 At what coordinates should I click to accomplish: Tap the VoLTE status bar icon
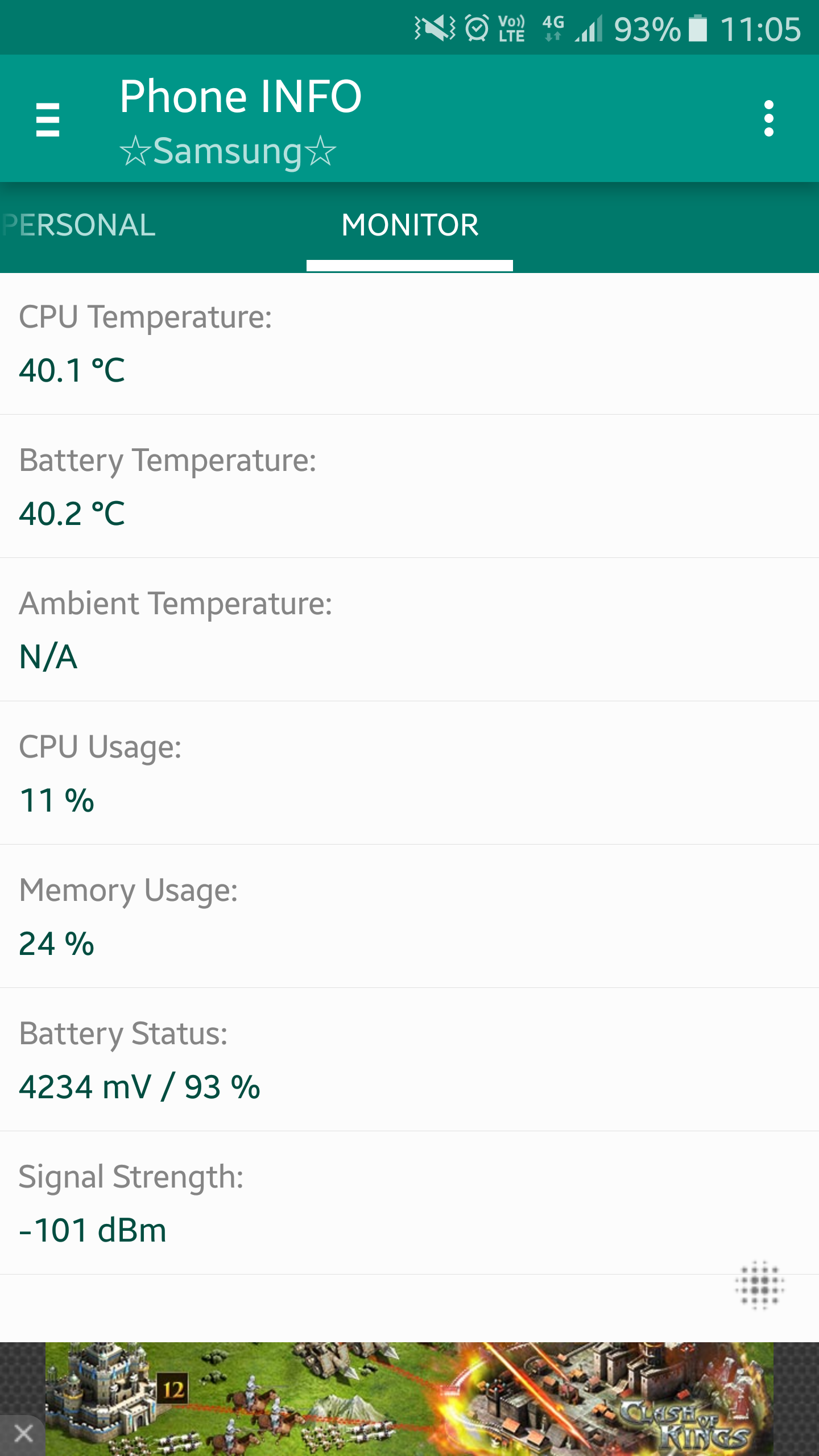pos(511,28)
